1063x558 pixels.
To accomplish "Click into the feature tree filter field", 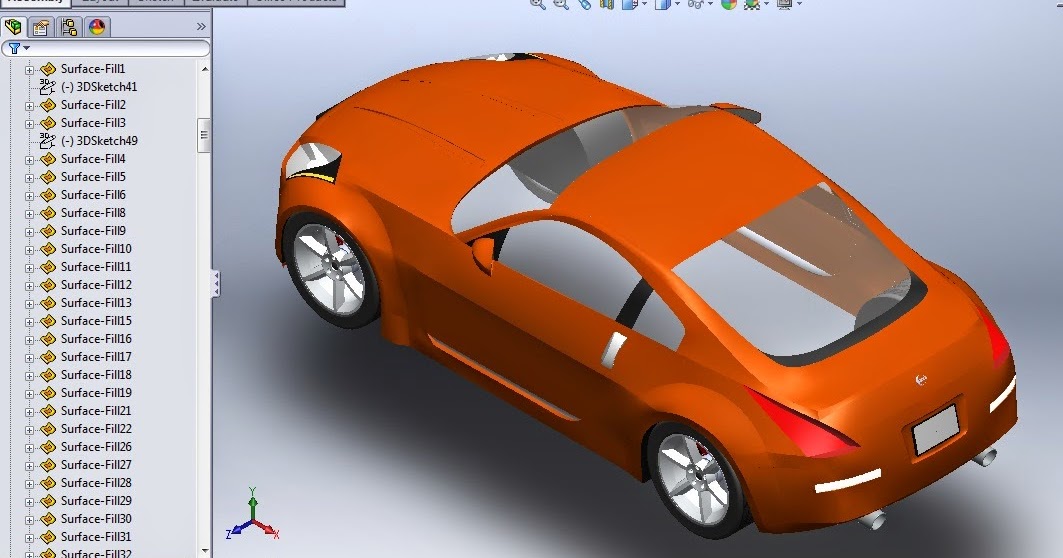I will (x=105, y=48).
